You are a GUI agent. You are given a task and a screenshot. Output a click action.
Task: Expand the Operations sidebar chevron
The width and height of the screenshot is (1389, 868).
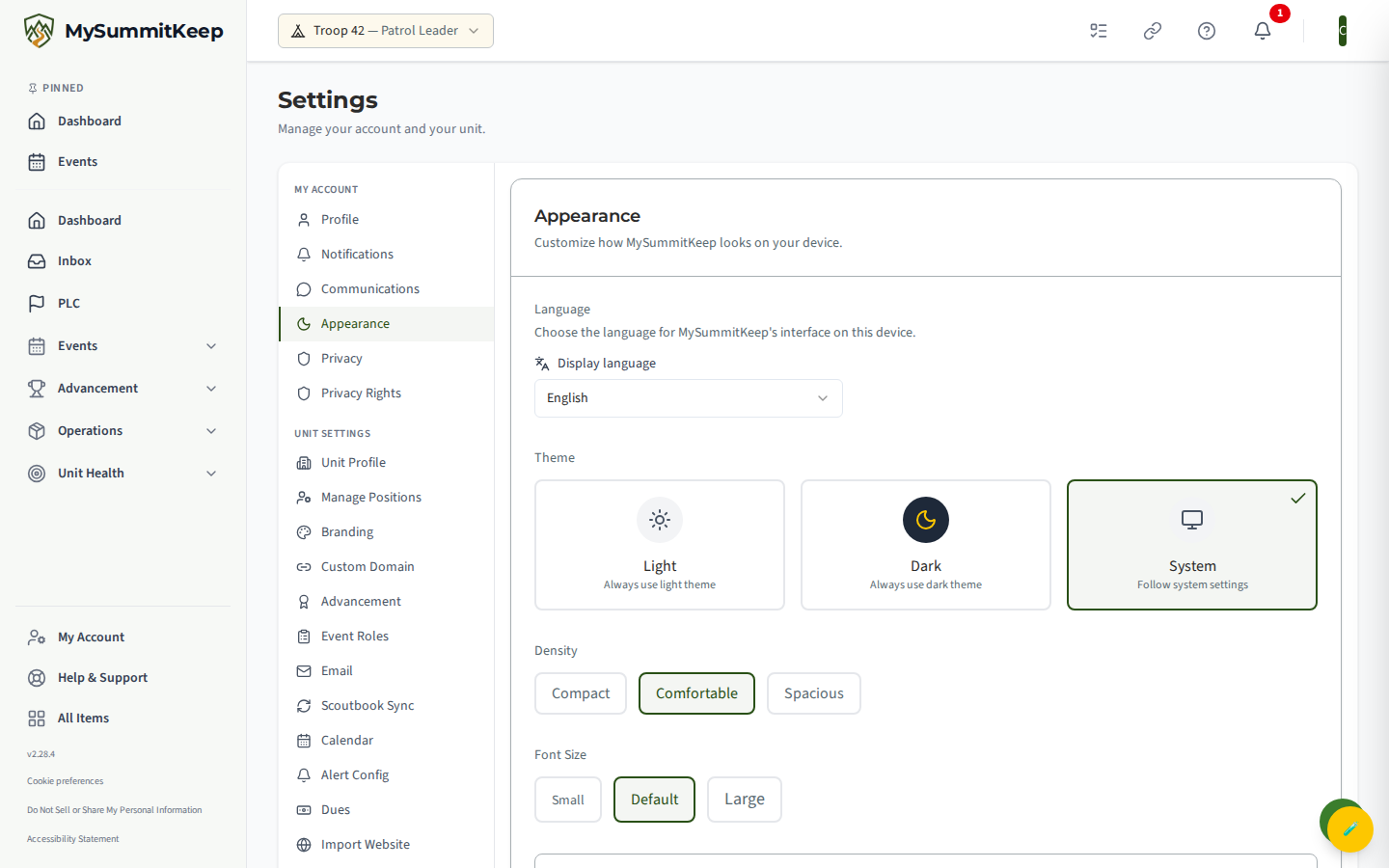coord(211,431)
